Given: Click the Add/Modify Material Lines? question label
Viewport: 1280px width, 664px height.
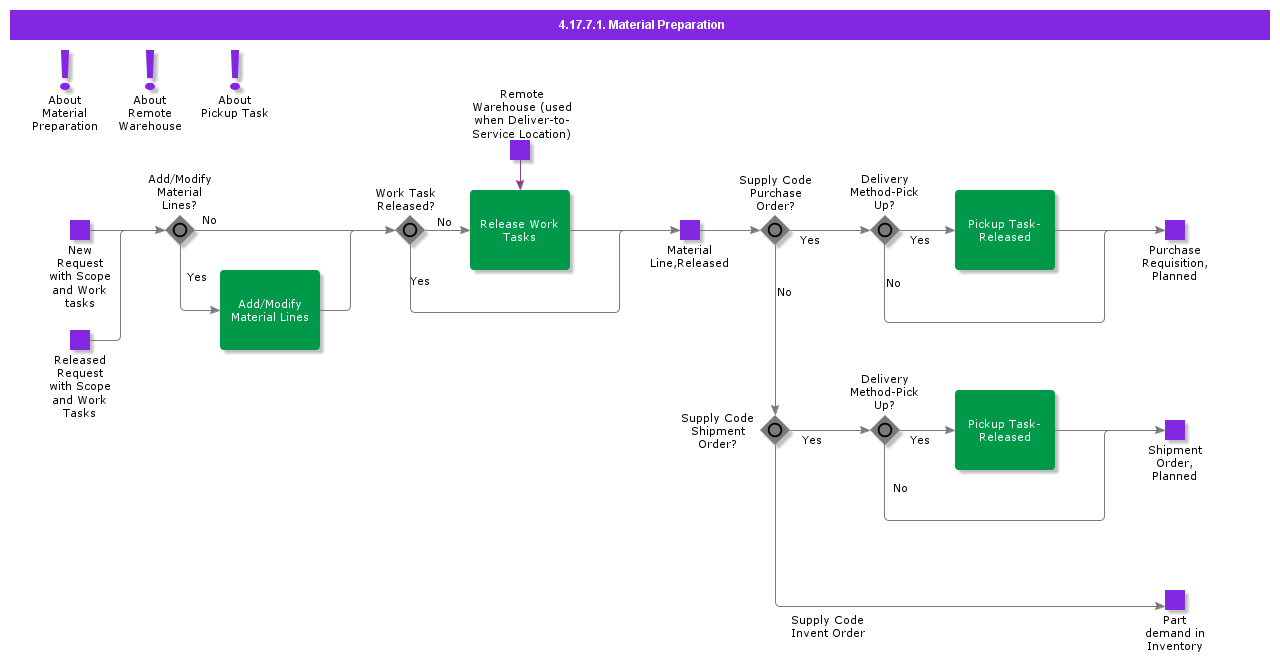Looking at the screenshot, I should tap(180, 192).
